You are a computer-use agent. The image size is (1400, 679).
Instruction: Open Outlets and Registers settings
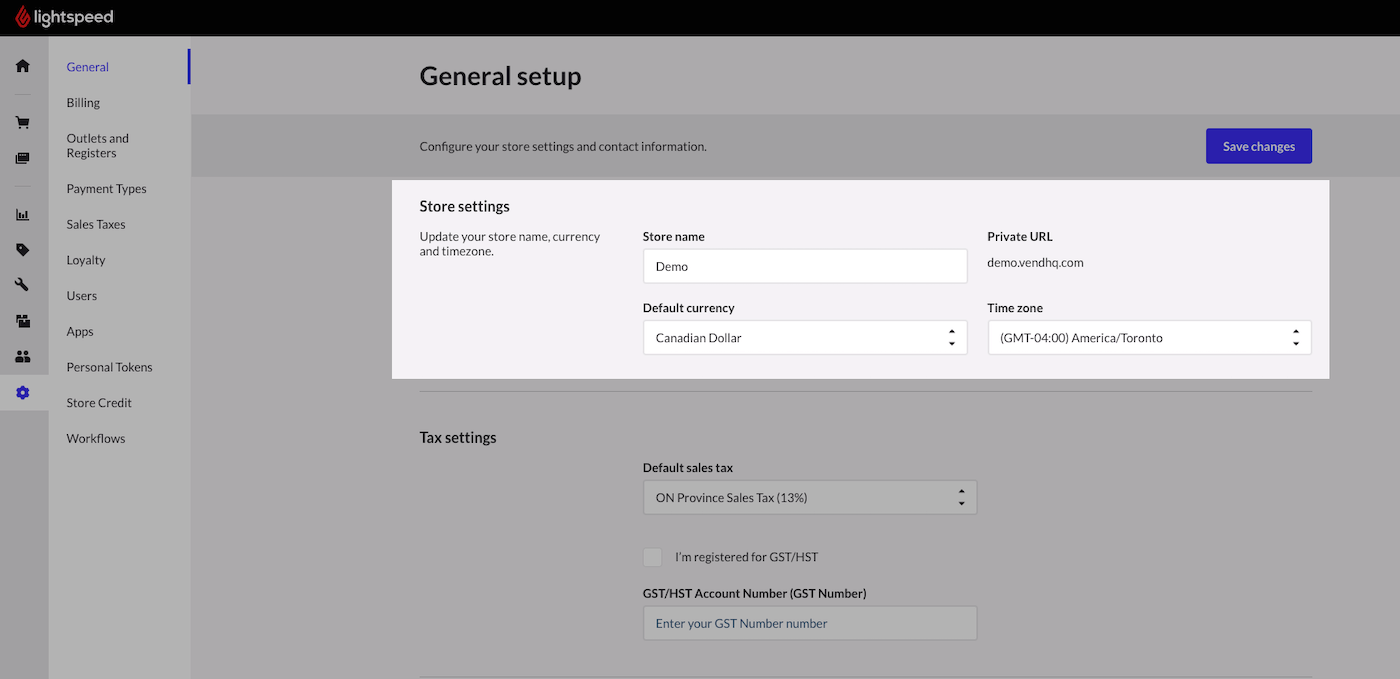pos(97,146)
